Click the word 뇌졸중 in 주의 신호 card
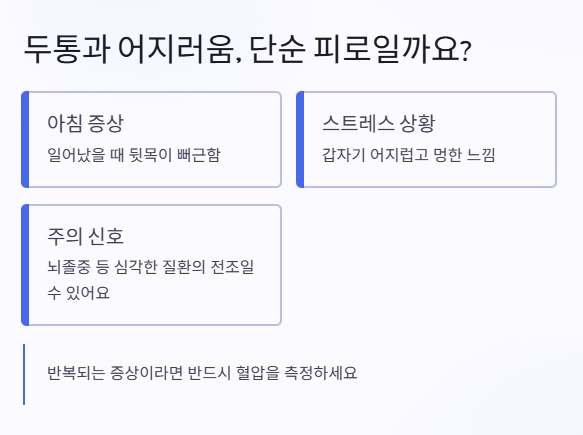The image size is (583, 435). coord(69,267)
